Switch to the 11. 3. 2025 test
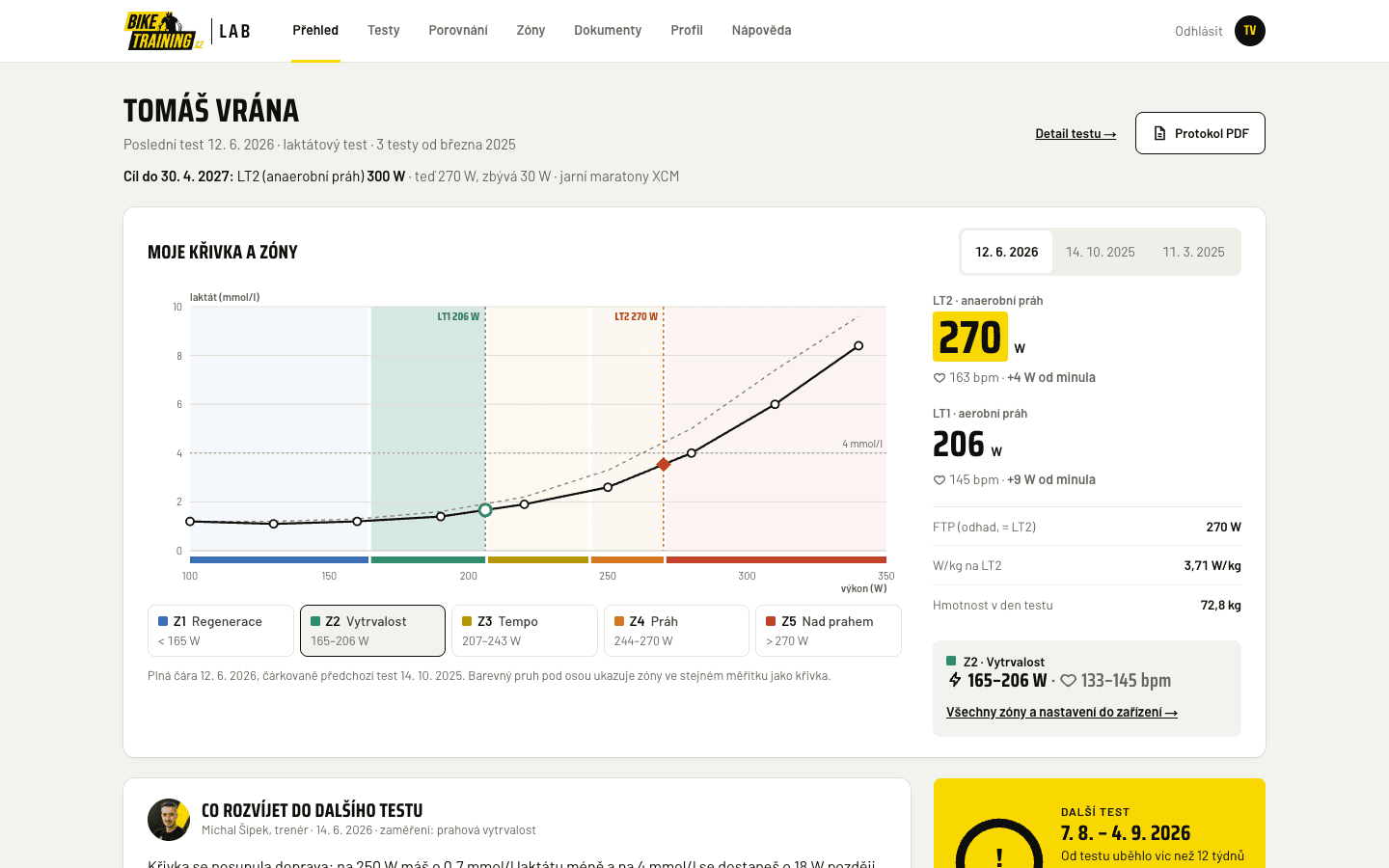Image resolution: width=1389 pixels, height=868 pixels. [x=1193, y=252]
